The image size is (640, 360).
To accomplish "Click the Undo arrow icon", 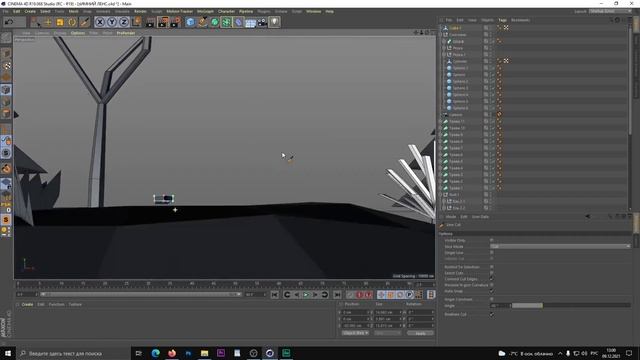I will (x=9, y=22).
